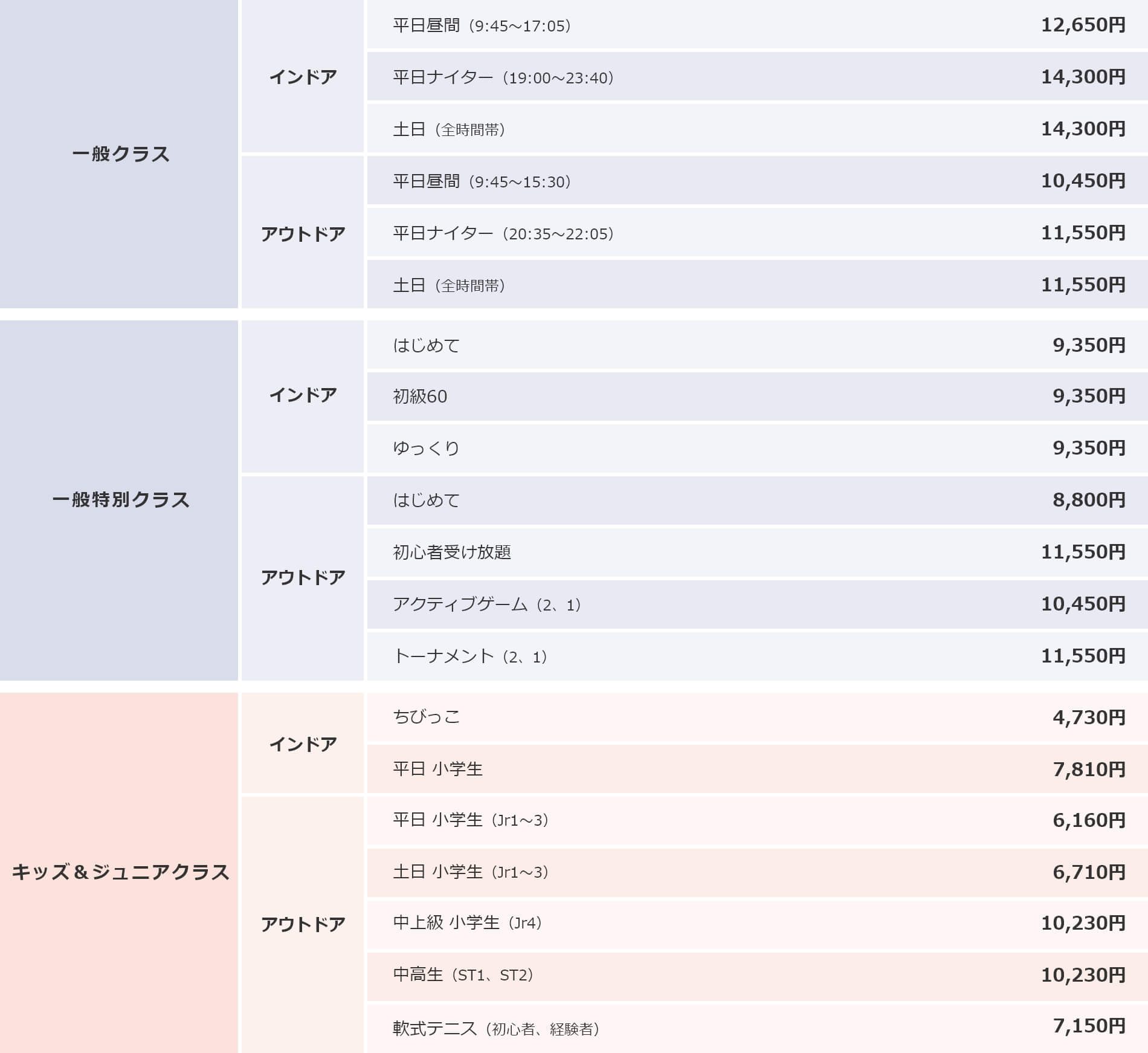Click the 12,650円 price

pyautogui.click(x=1082, y=25)
